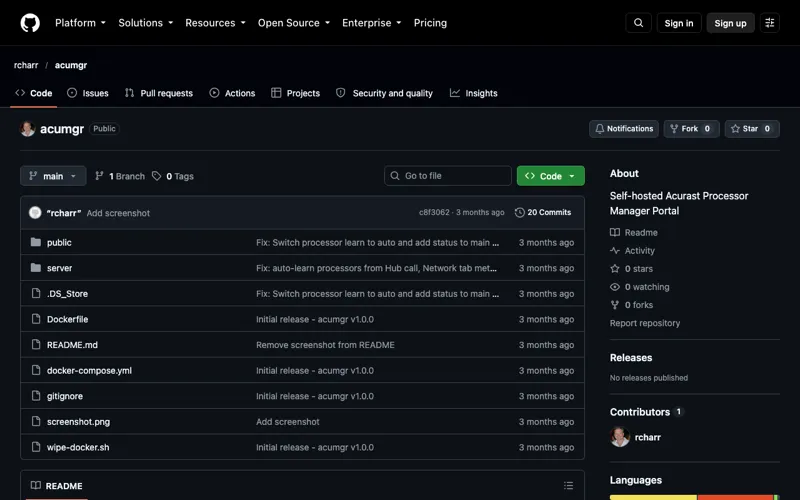Open the appearance settings icon beside Sign up
Screen dimensions: 800x500
[x=770, y=23]
